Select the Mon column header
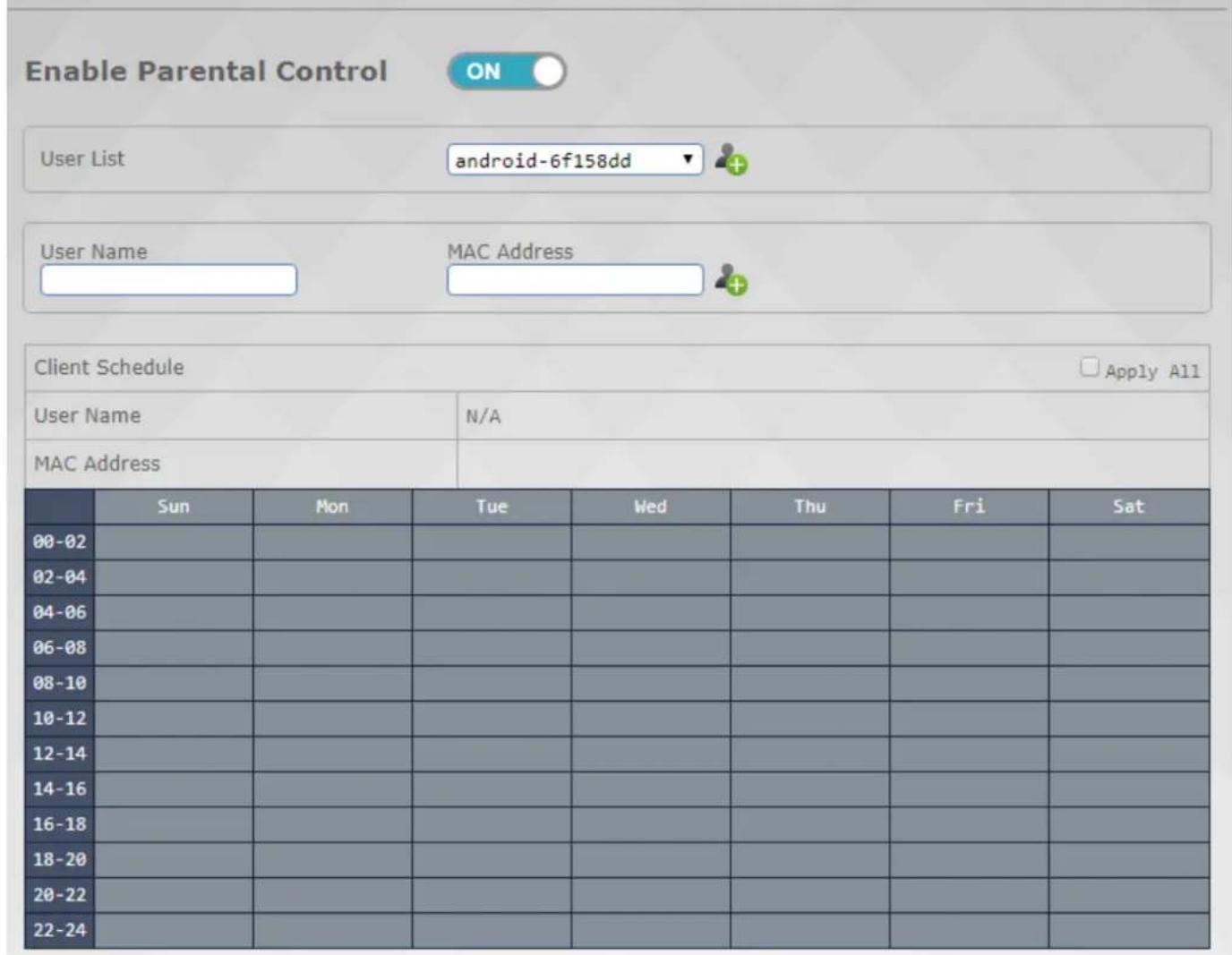This screenshot has width=1232, height=955. click(x=332, y=507)
